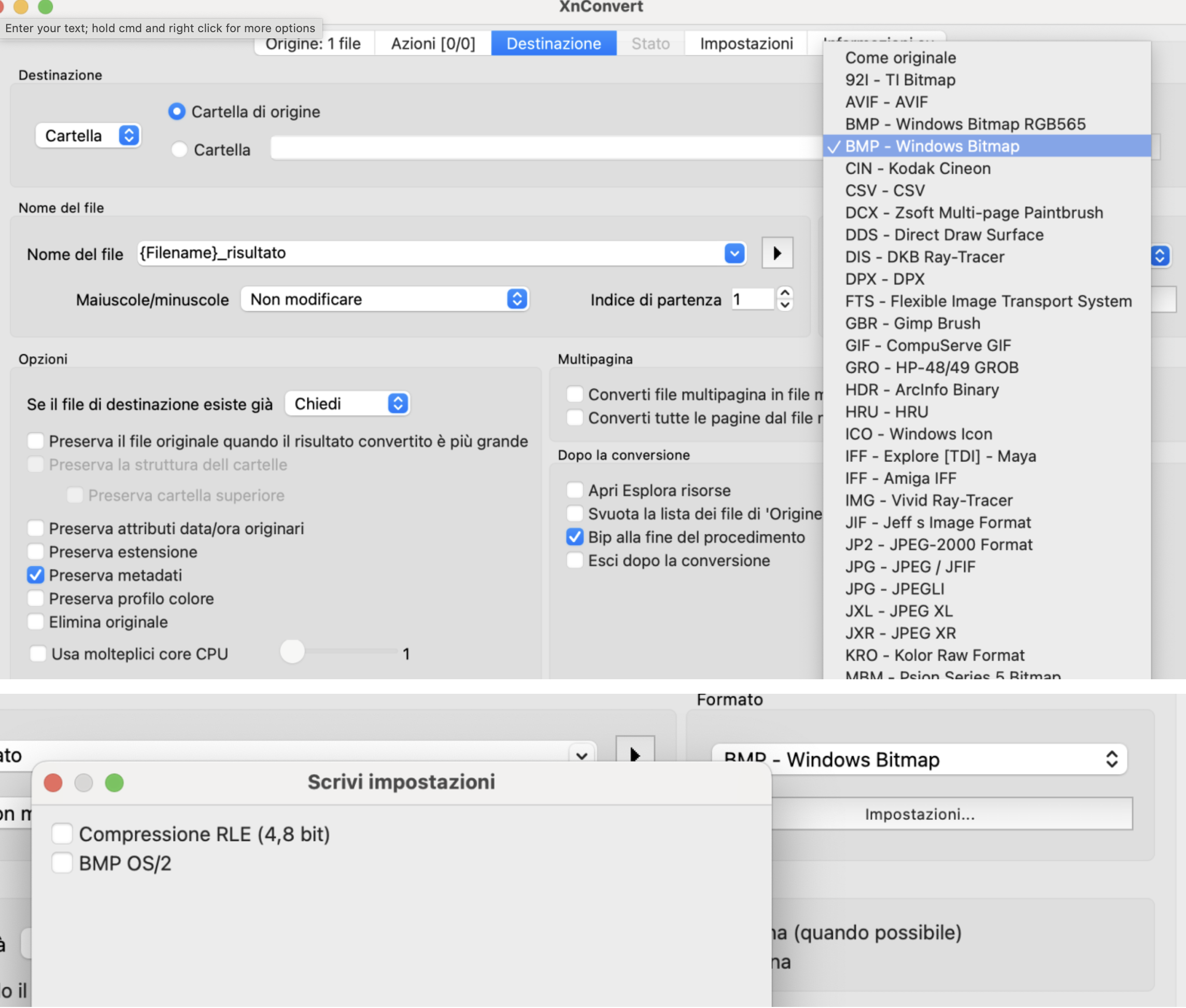
Task: Zoom the Scrivi impostazioni window green button
Action: (114, 782)
